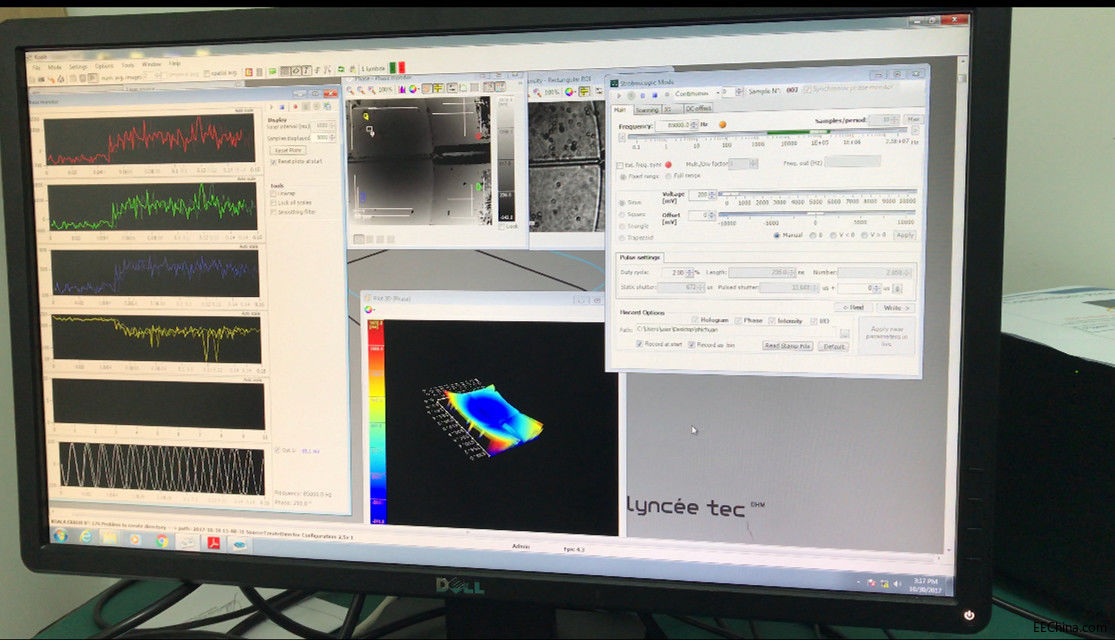
Task: Click the red record icon in Phase Monitor toolbar
Action: click(x=294, y=107)
